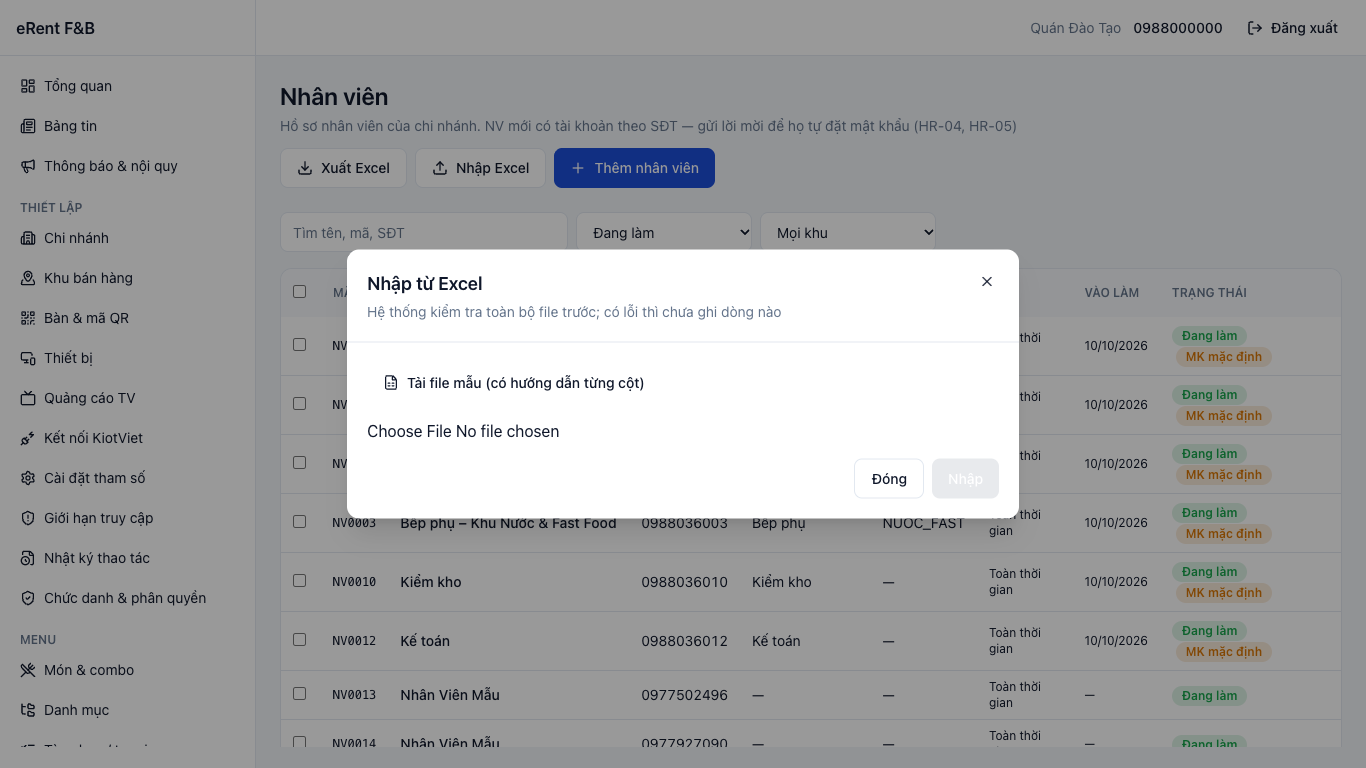The width and height of the screenshot is (1366, 768).
Task: Click the Đăng xuất logout arrow icon
Action: point(1255,28)
